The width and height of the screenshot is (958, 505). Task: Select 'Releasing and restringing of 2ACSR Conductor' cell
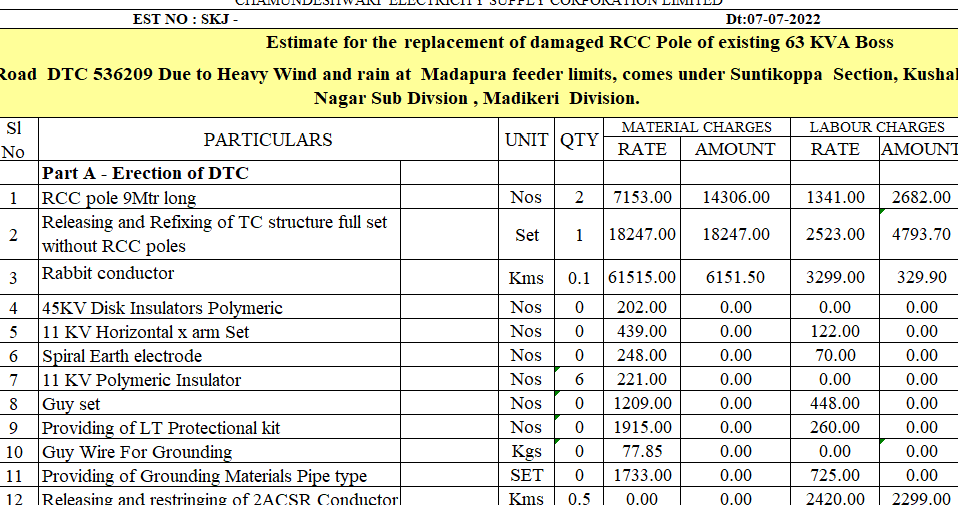[220, 496]
